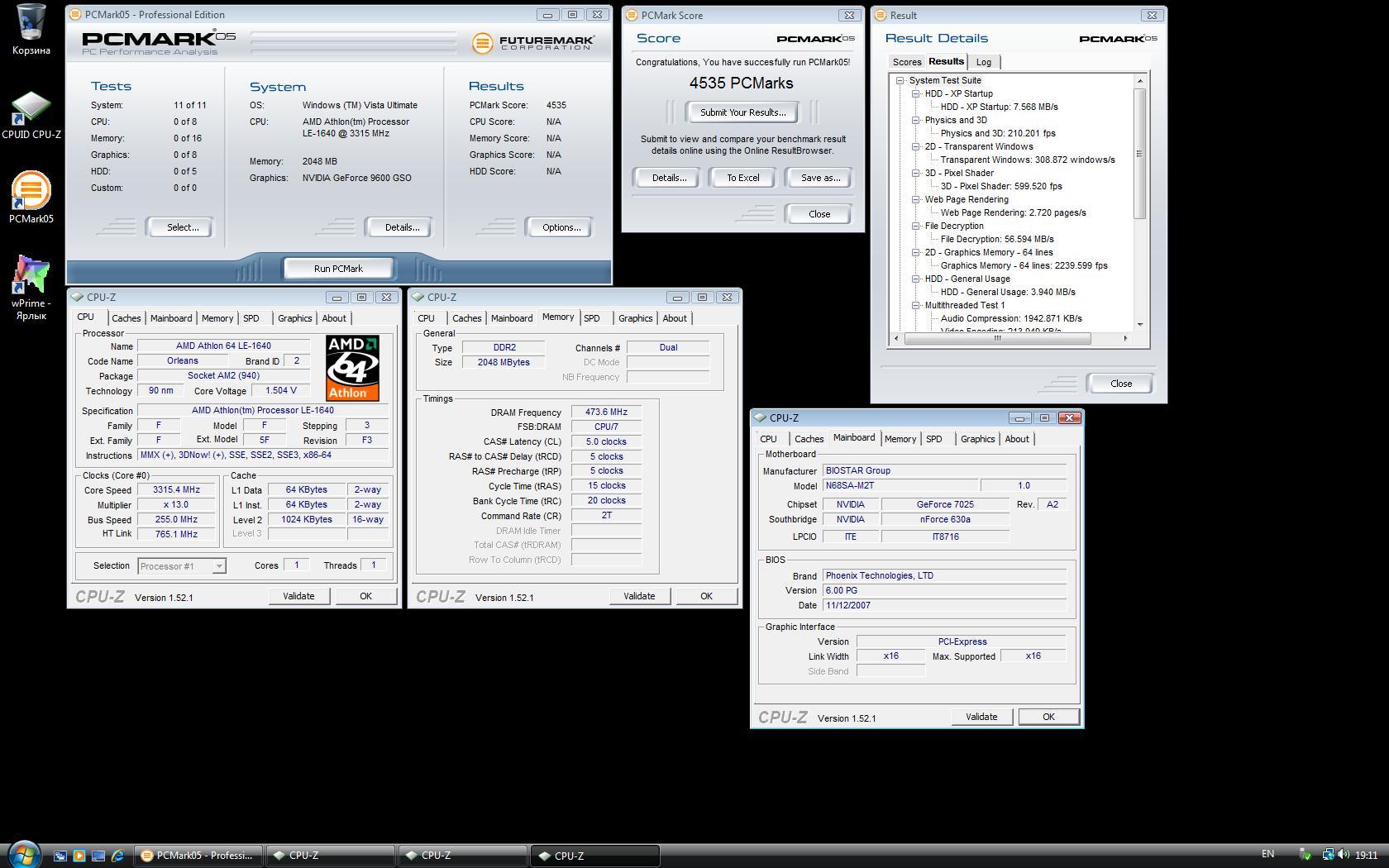Open Internet Explorer from the quick launch bar
The image size is (1389, 868).
coord(117,856)
